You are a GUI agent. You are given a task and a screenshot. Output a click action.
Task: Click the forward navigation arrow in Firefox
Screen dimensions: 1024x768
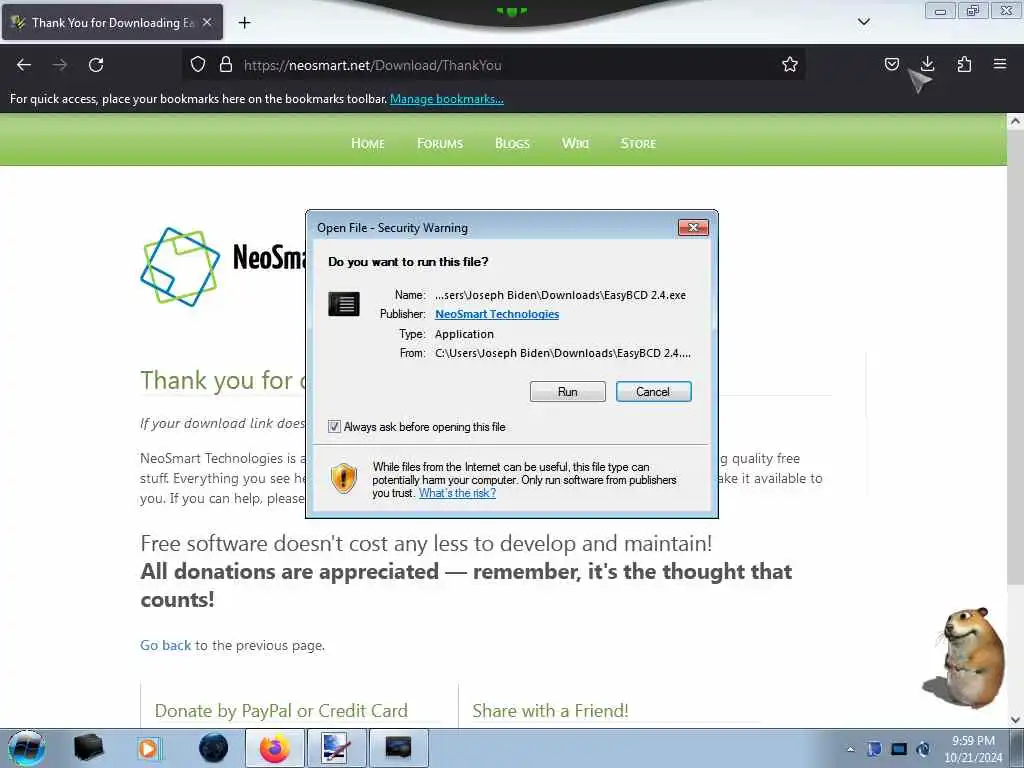tap(60, 65)
